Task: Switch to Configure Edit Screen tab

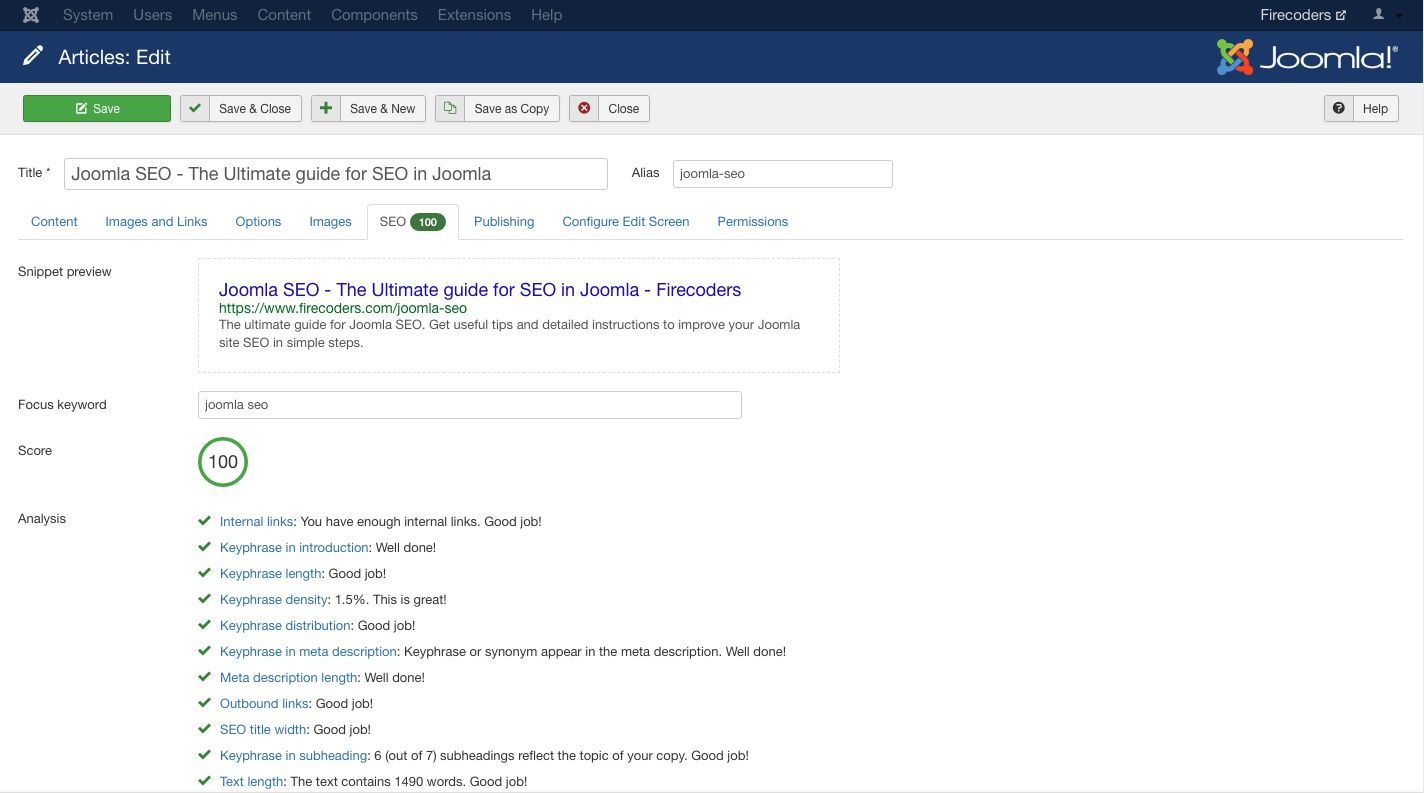Action: pyautogui.click(x=626, y=221)
